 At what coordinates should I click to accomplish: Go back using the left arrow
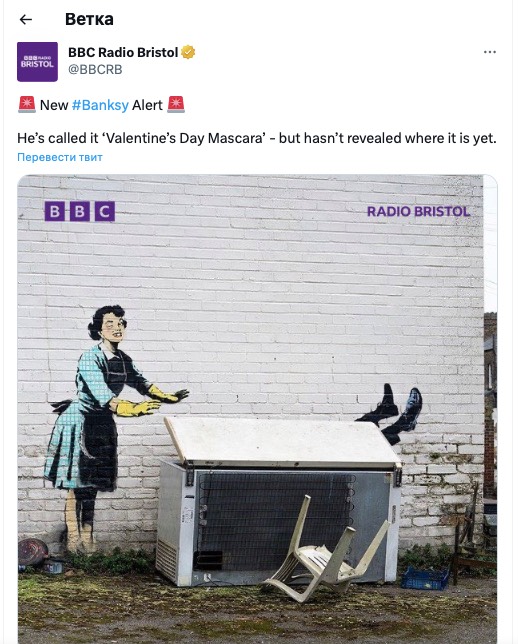(25, 19)
